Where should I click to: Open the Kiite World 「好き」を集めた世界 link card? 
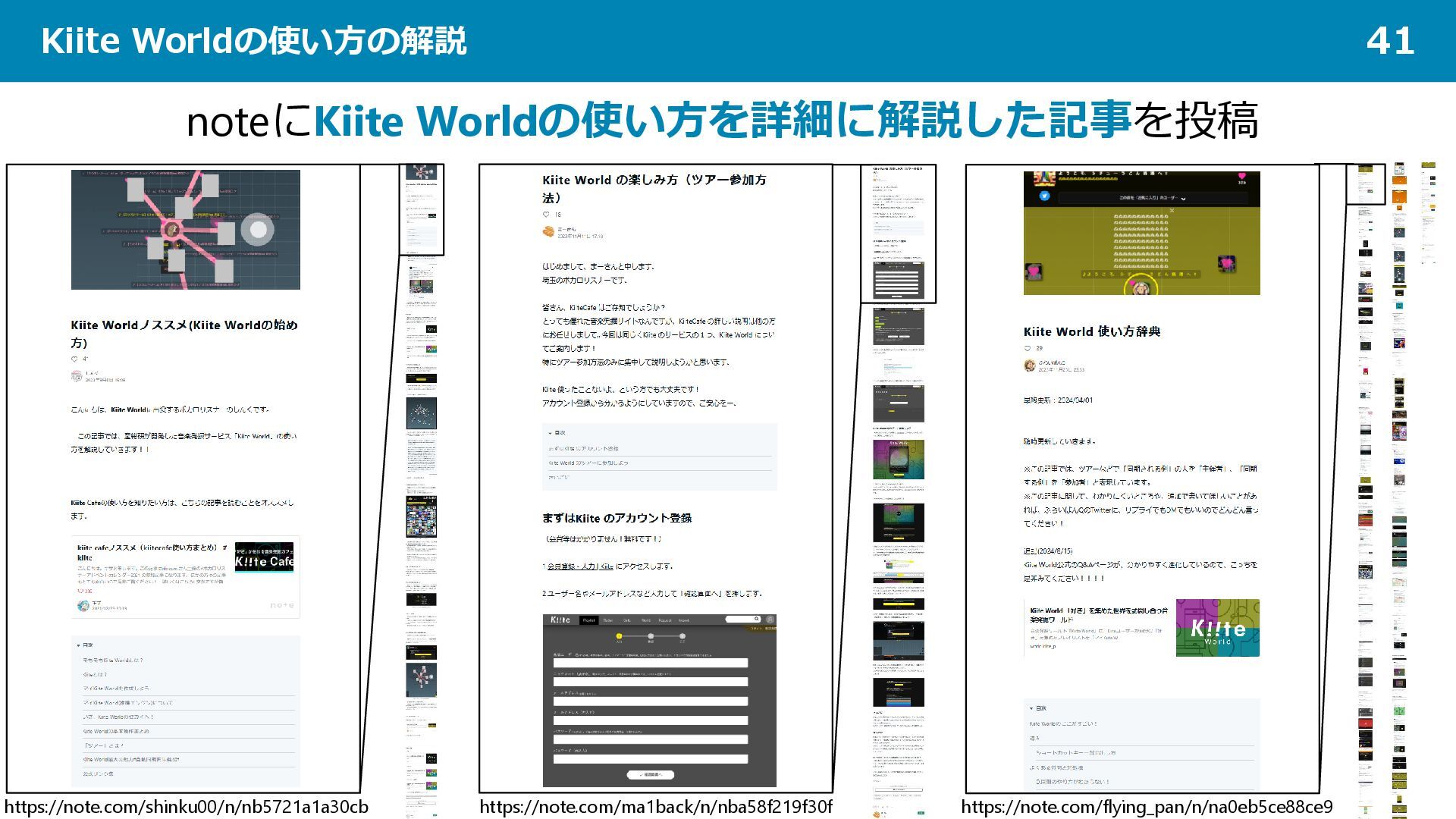click(x=1141, y=629)
